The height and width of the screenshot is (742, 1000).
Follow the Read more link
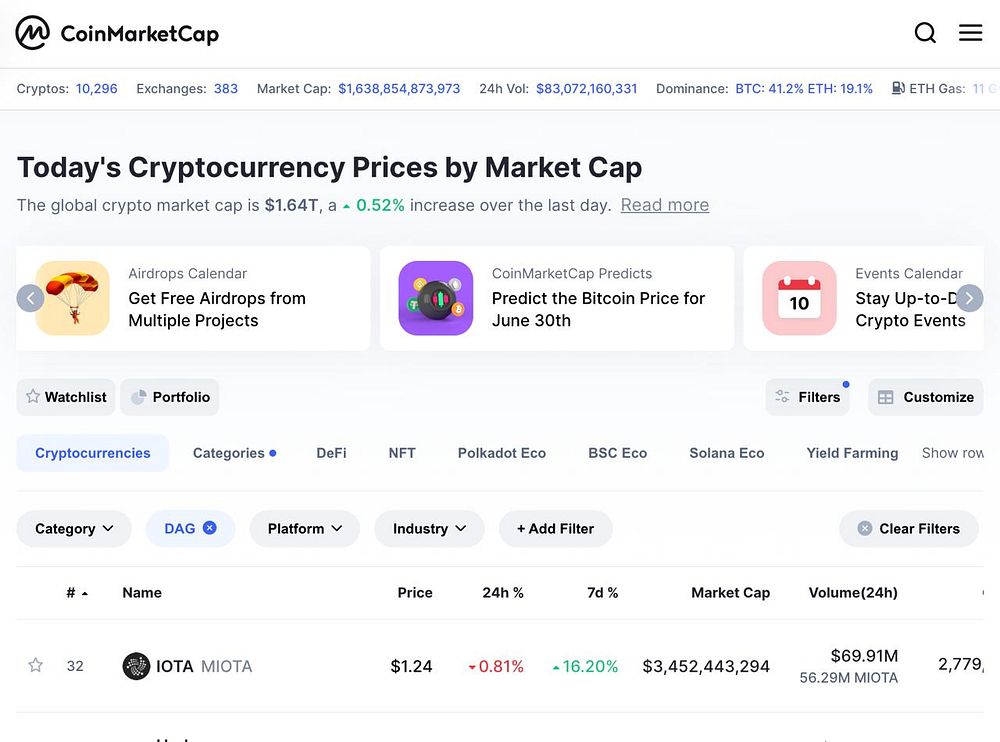665,205
